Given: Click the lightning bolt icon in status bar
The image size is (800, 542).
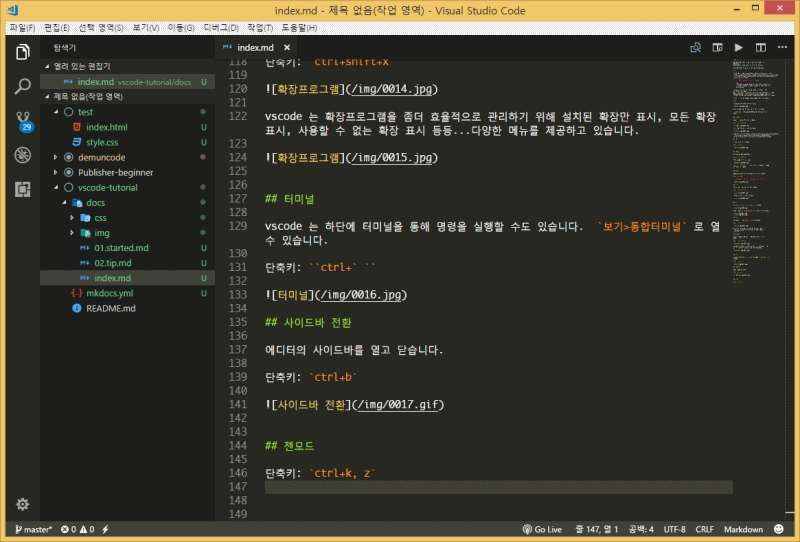Looking at the screenshot, I should (x=106, y=529).
